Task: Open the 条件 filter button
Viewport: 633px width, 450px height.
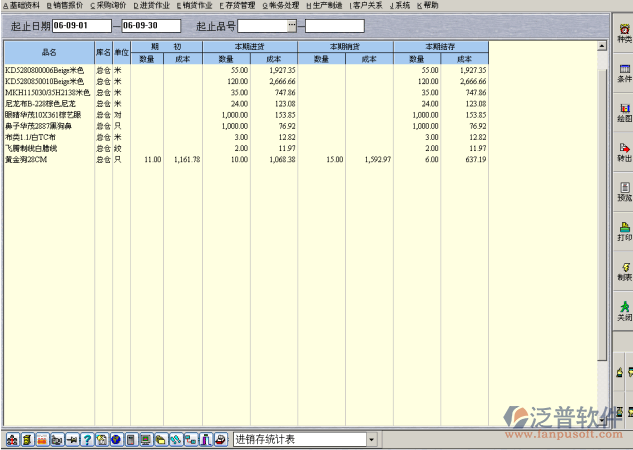Action: [x=623, y=71]
